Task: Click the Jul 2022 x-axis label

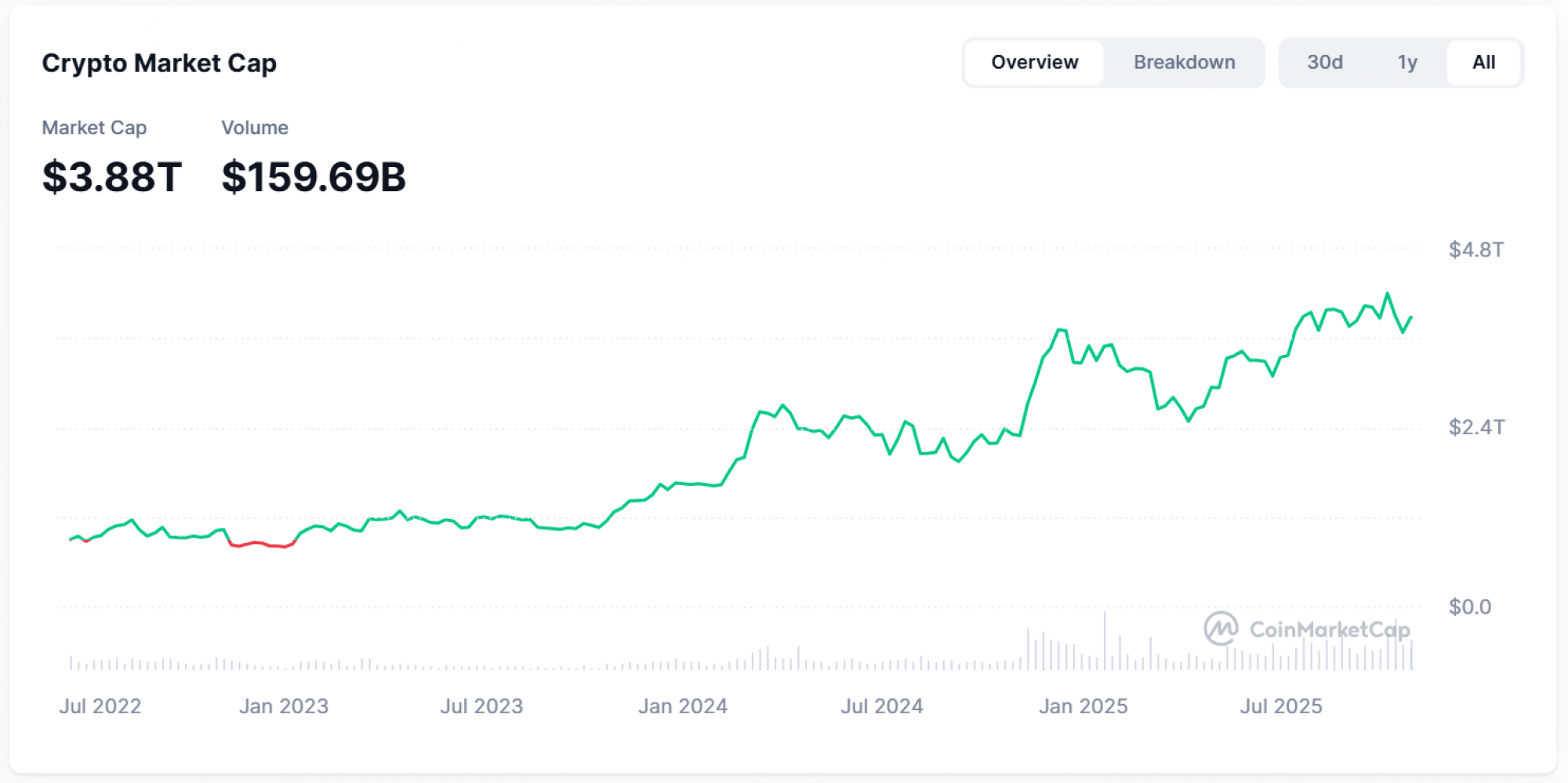Action: (x=100, y=706)
